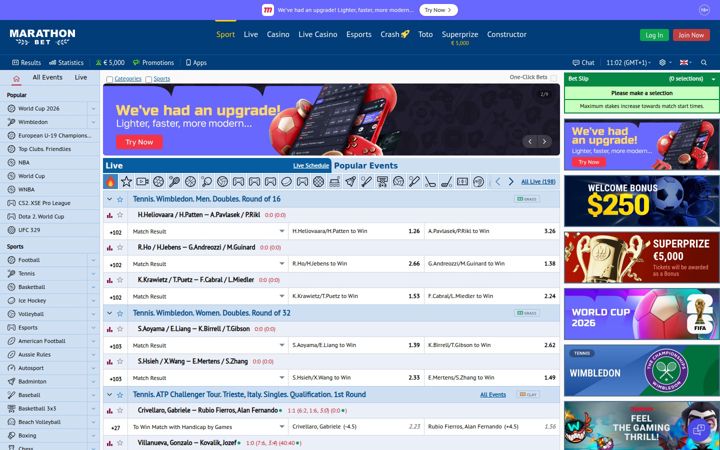Show the next banner slide with right arrow
The width and height of the screenshot is (720, 450).
[x=544, y=141]
